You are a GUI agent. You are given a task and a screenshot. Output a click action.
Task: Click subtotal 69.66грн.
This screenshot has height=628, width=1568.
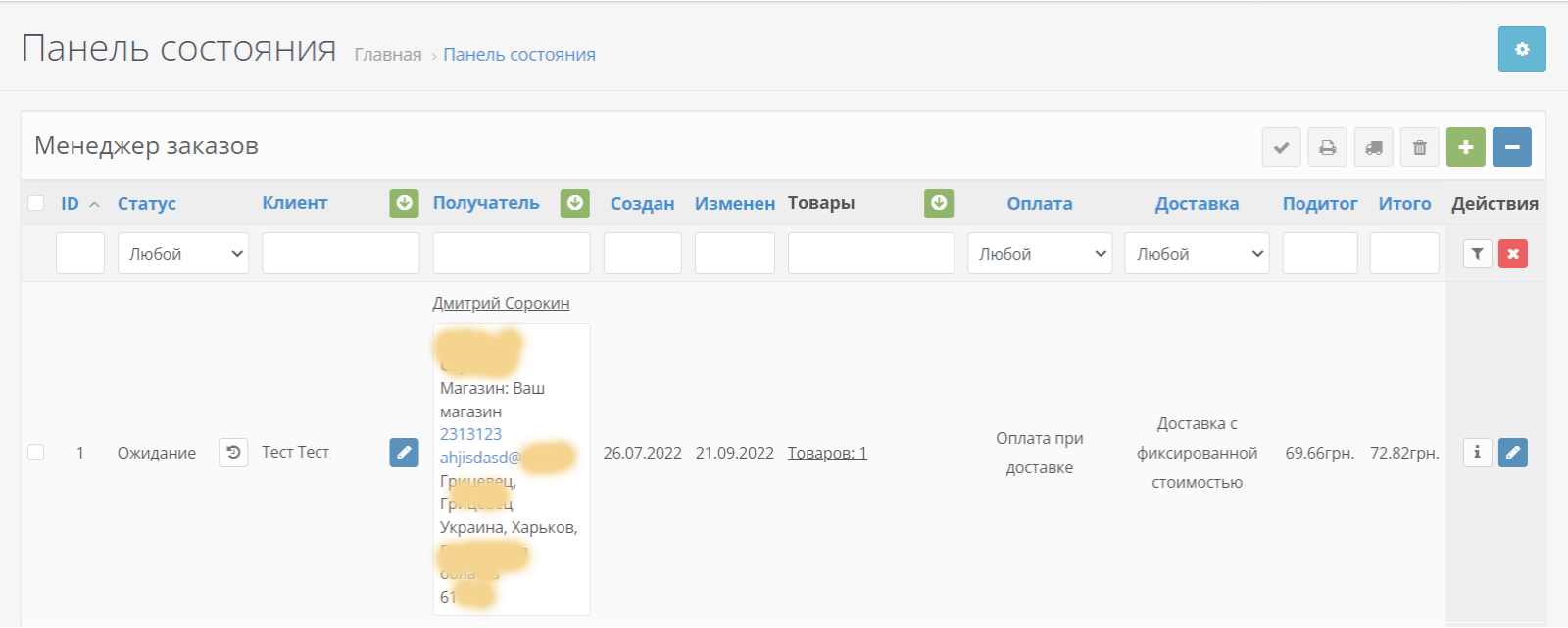click(1320, 454)
